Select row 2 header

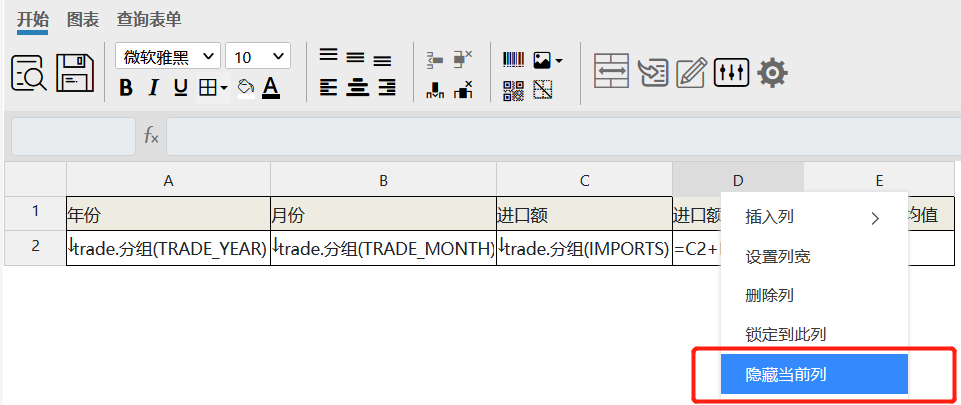[36, 248]
